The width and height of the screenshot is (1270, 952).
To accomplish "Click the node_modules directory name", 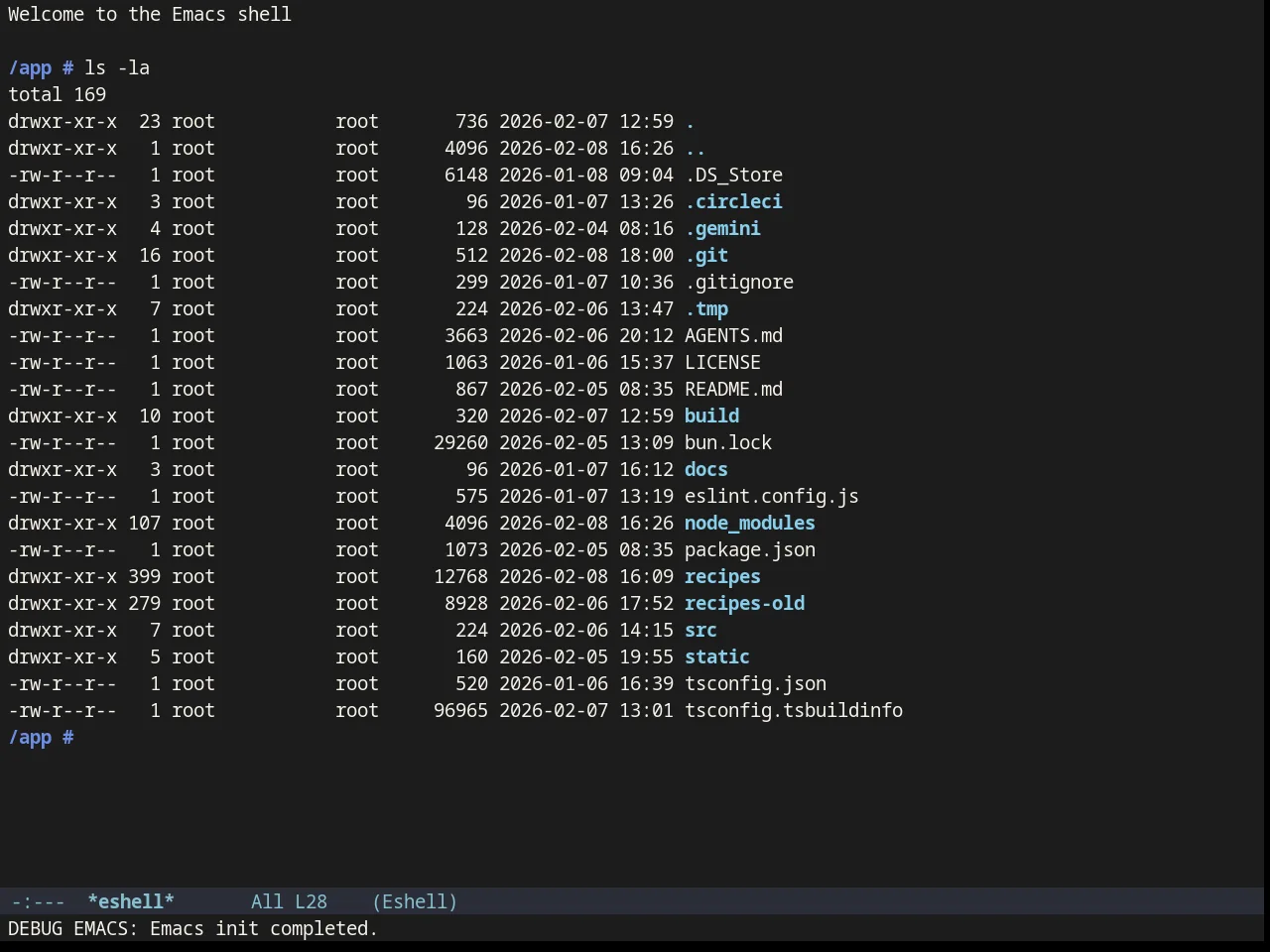I will pos(750,523).
